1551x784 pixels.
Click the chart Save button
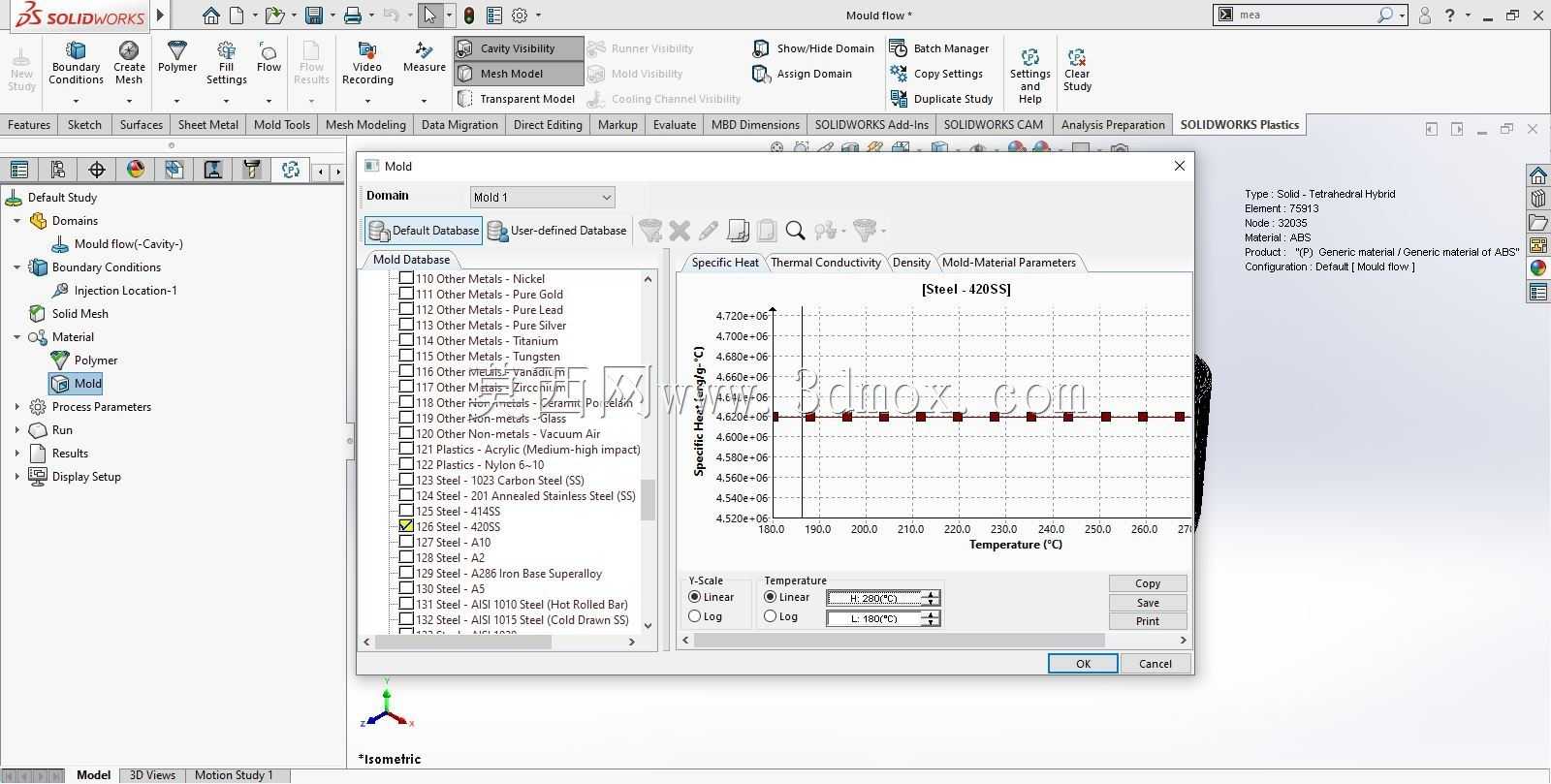pyautogui.click(x=1148, y=603)
